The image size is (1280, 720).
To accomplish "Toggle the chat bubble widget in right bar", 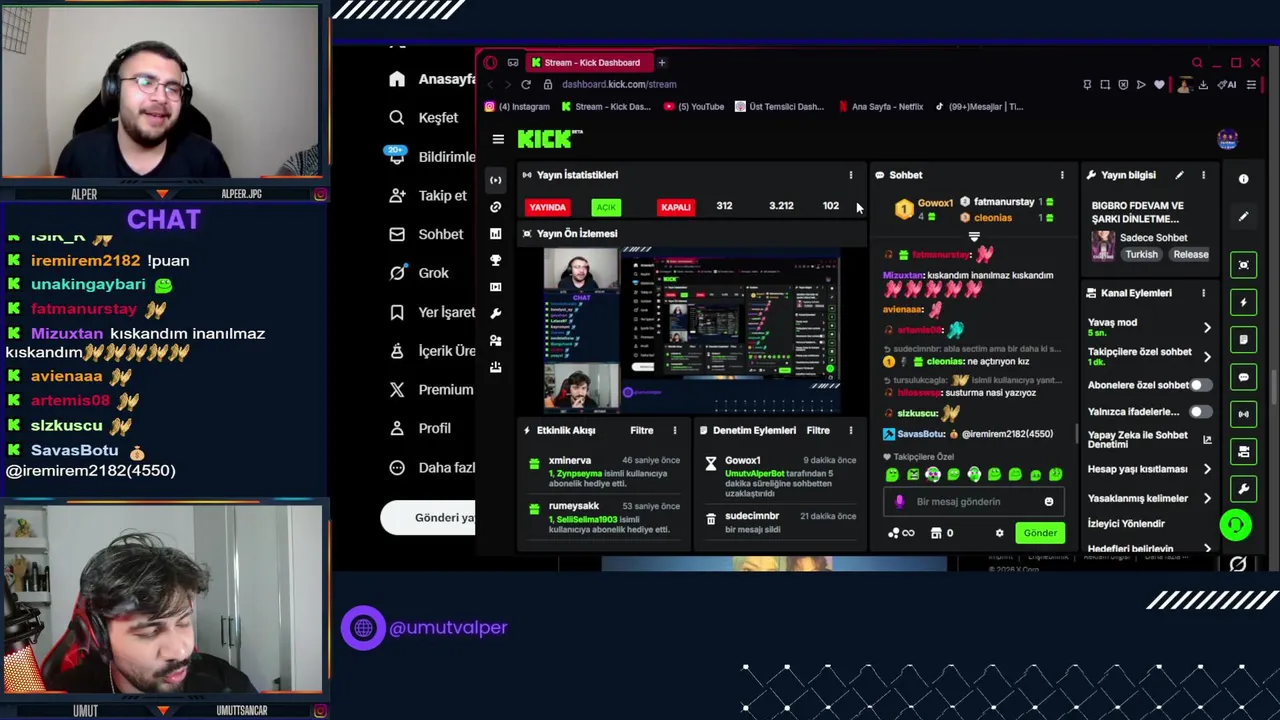I will 1243,377.
